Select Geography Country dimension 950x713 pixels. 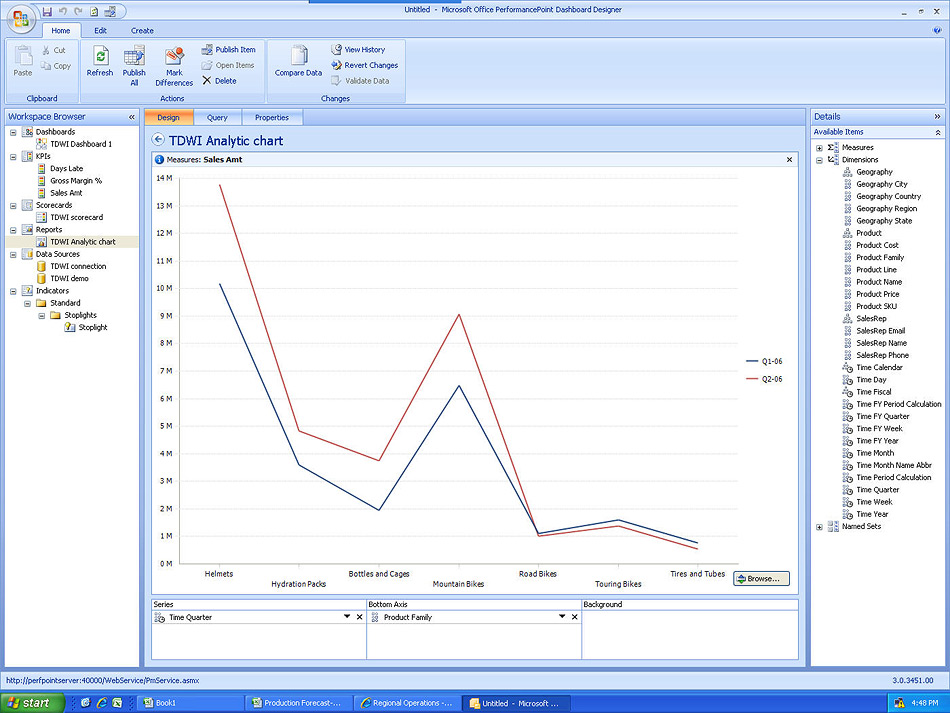[x=888, y=196]
